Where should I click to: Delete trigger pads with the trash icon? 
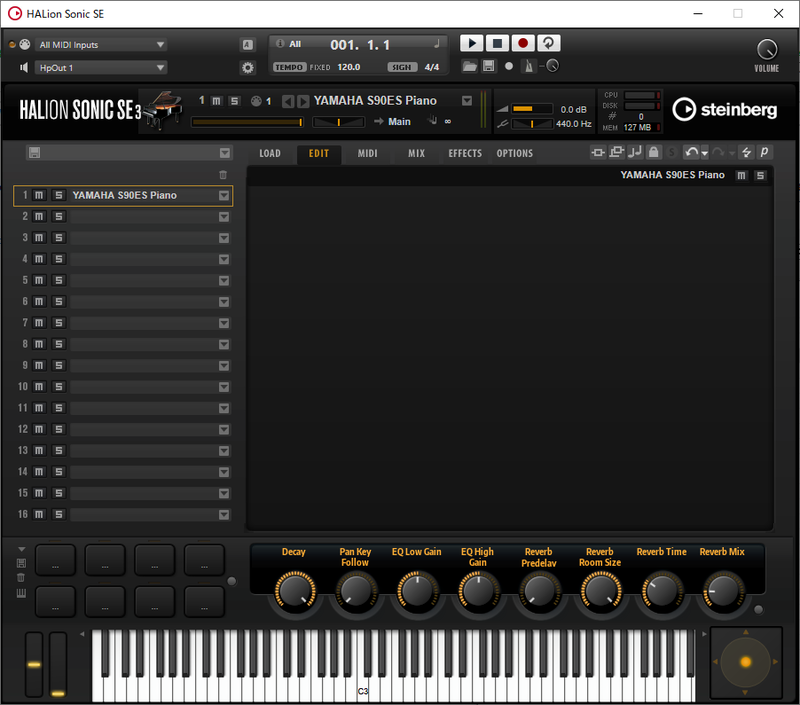21,577
